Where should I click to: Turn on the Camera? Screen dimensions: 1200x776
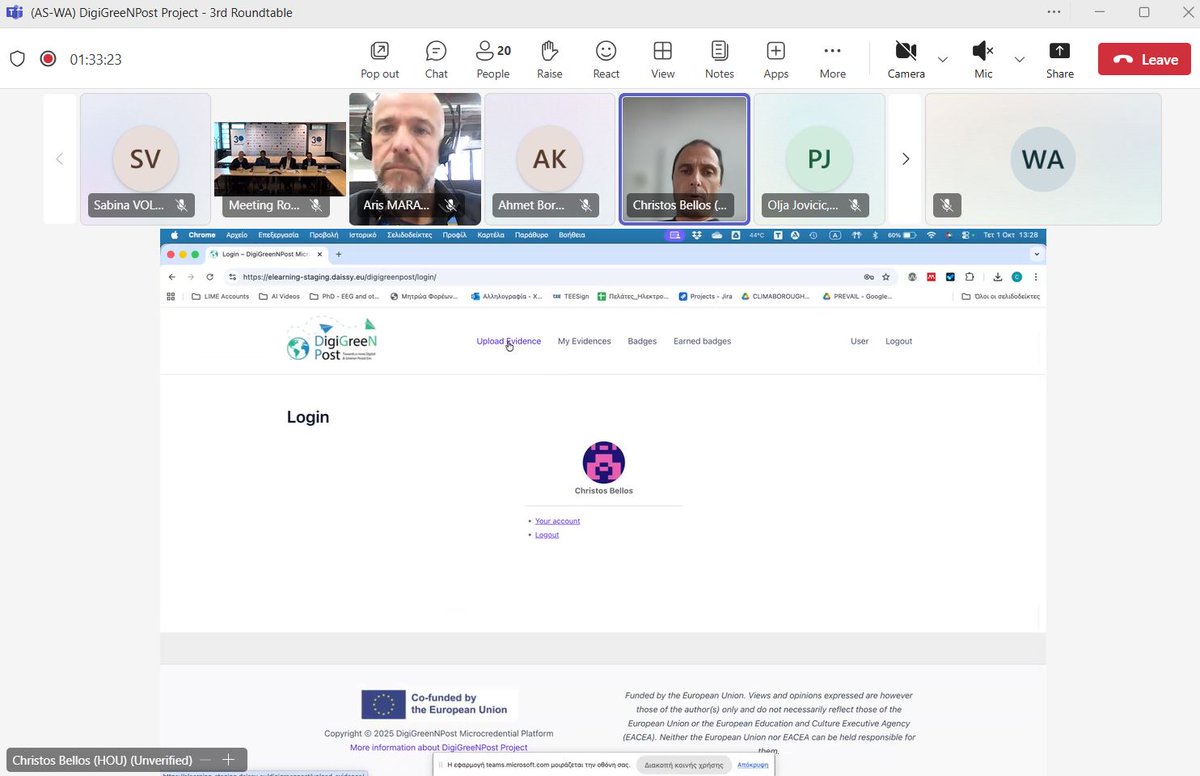(906, 59)
